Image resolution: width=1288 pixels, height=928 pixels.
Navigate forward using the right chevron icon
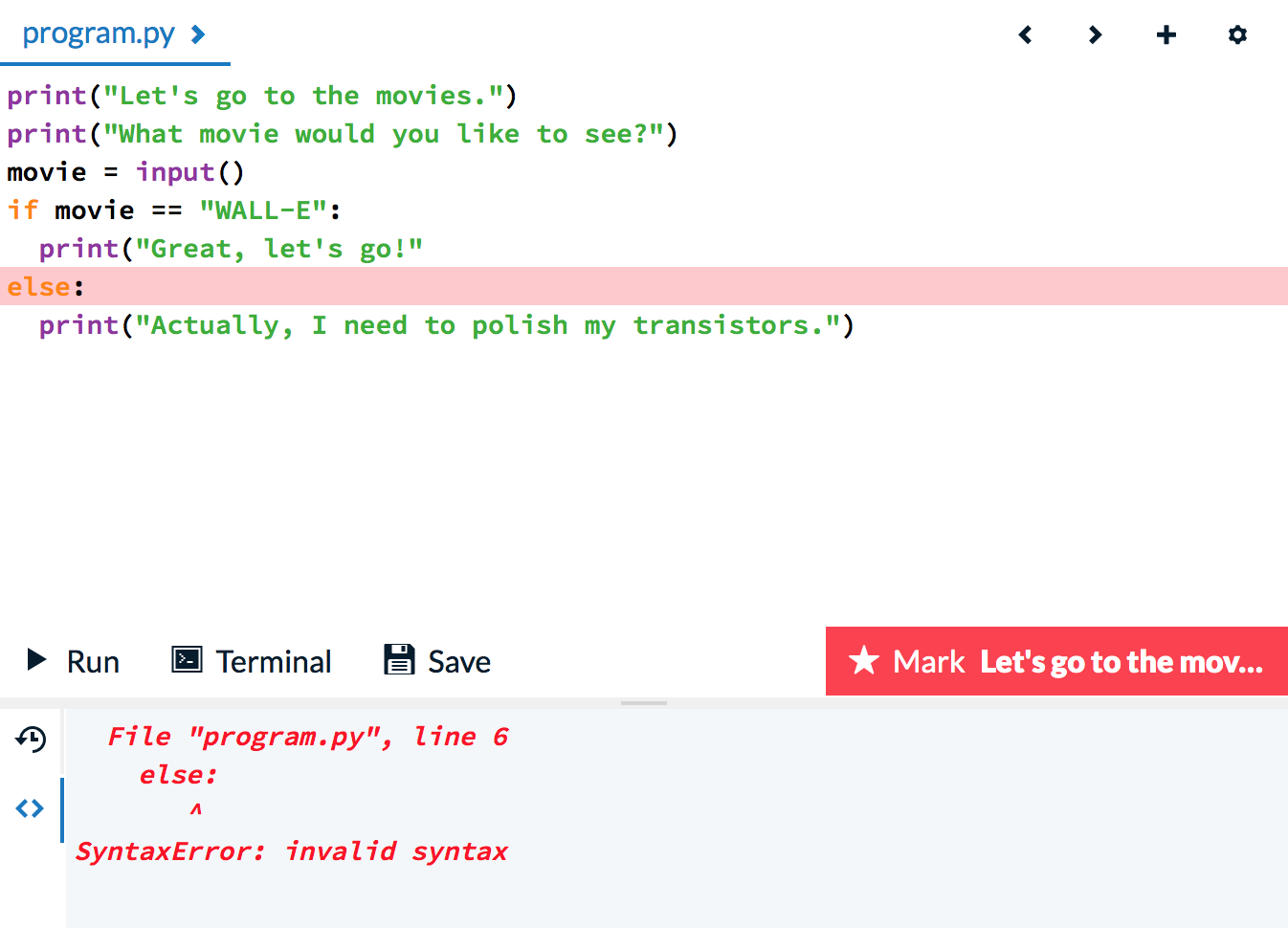1094,34
